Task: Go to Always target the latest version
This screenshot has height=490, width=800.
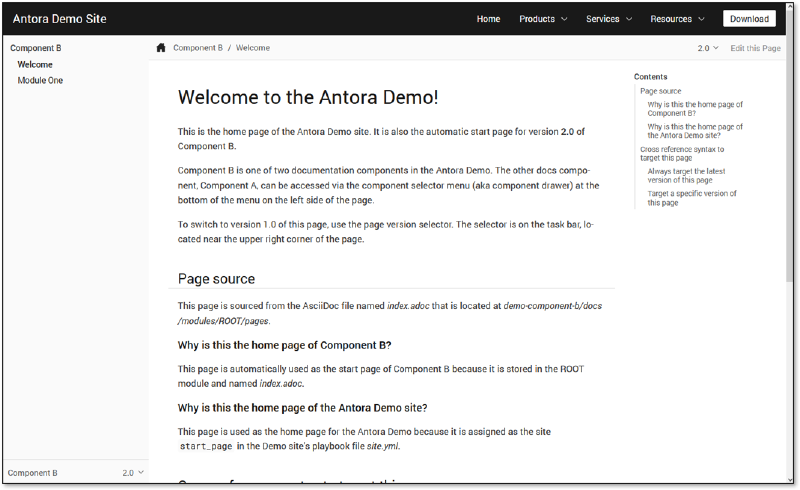Action: 686,175
